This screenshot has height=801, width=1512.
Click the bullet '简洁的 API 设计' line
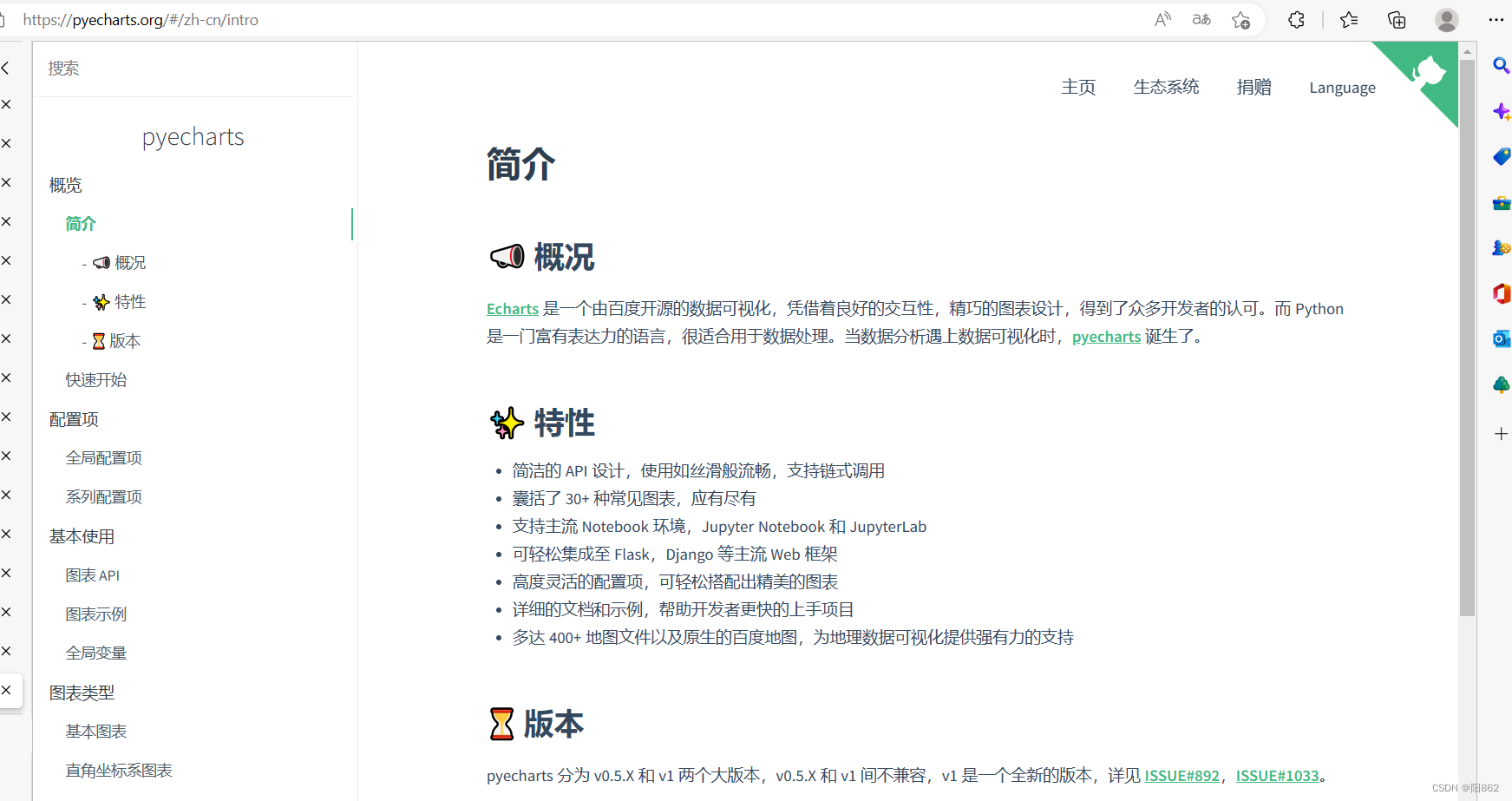(698, 471)
